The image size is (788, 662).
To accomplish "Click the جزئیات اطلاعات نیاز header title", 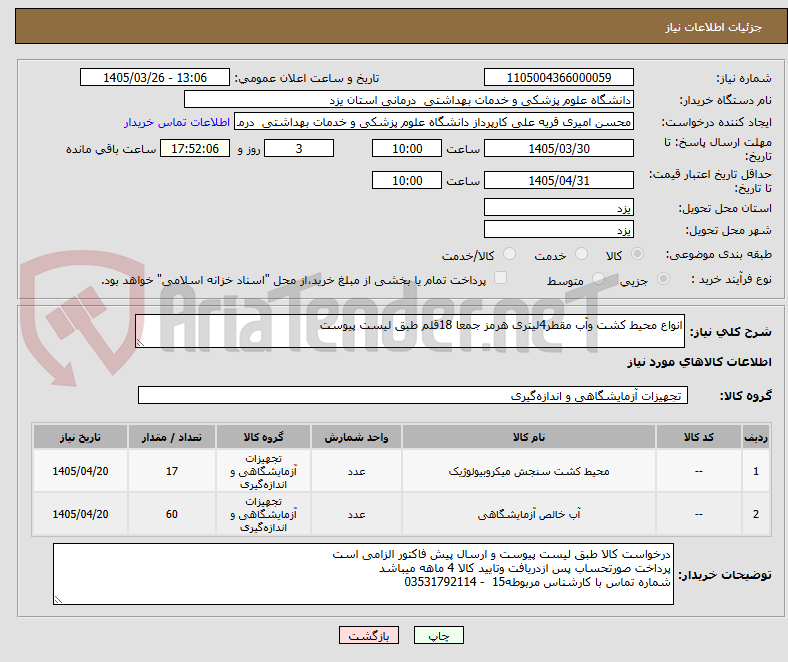I will [714, 27].
